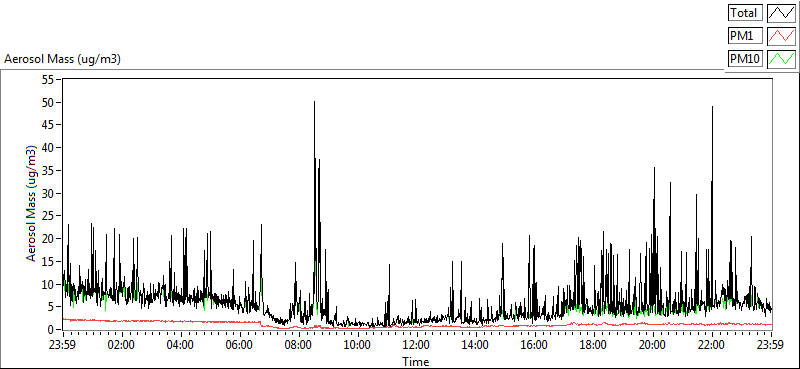Viewport: 800px width, 369px height.
Task: Click the Total plot line-style icon
Action: click(781, 13)
